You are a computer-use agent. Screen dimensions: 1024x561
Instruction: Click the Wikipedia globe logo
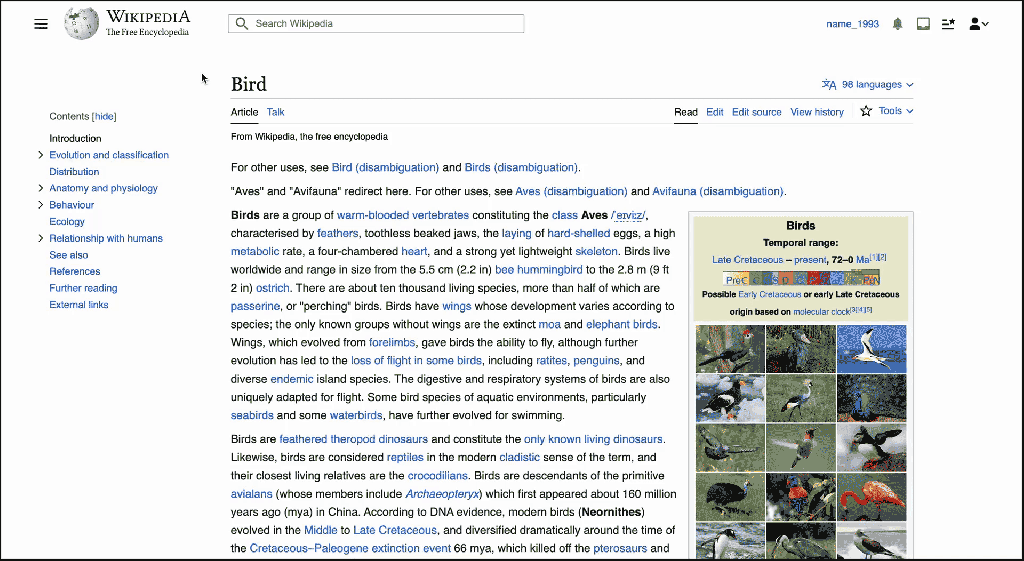click(81, 24)
